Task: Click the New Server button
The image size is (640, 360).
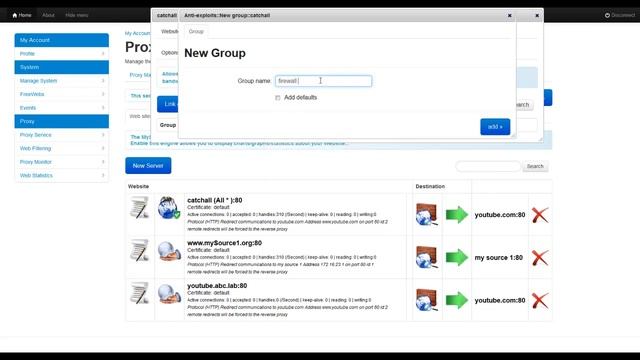Action: click(x=148, y=166)
